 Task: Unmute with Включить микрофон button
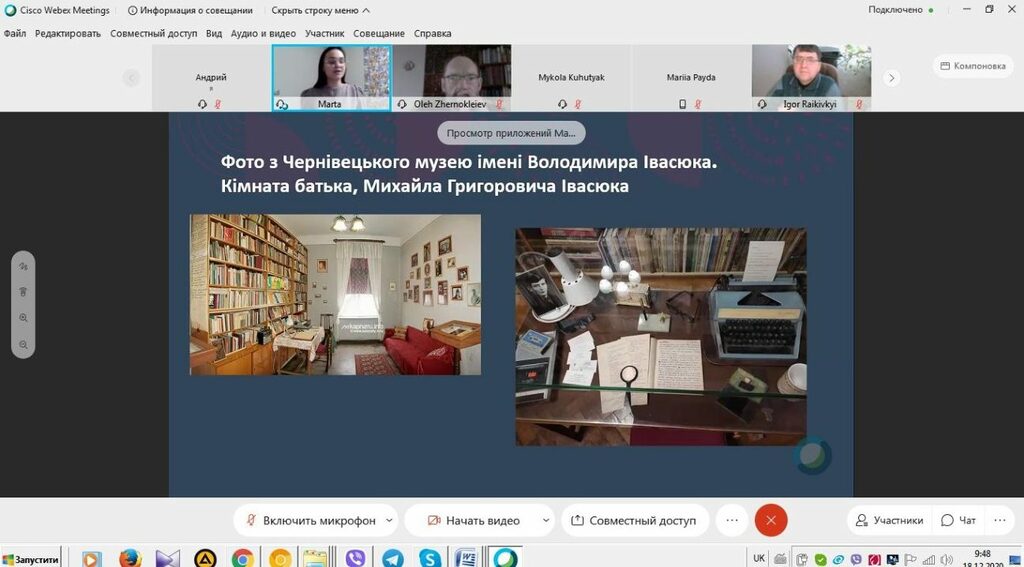[309, 520]
